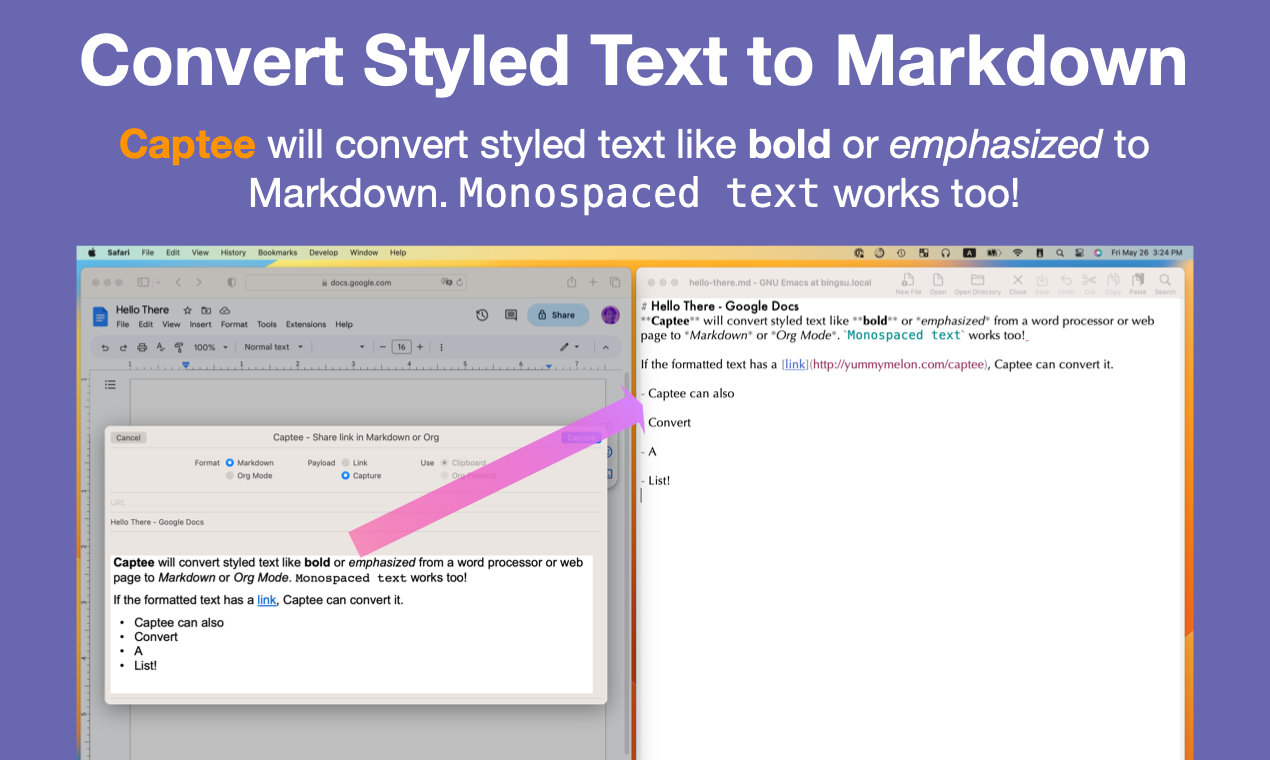Open the editing mode pencil dropdown
This screenshot has height=760, width=1270.
click(x=569, y=347)
